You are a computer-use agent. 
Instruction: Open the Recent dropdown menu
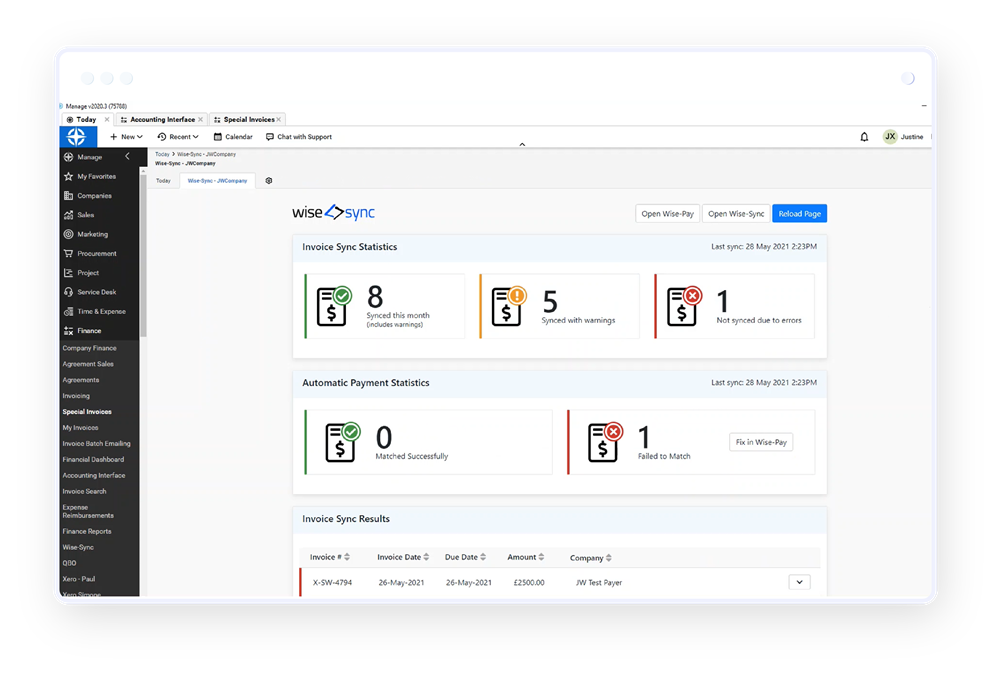coord(178,137)
